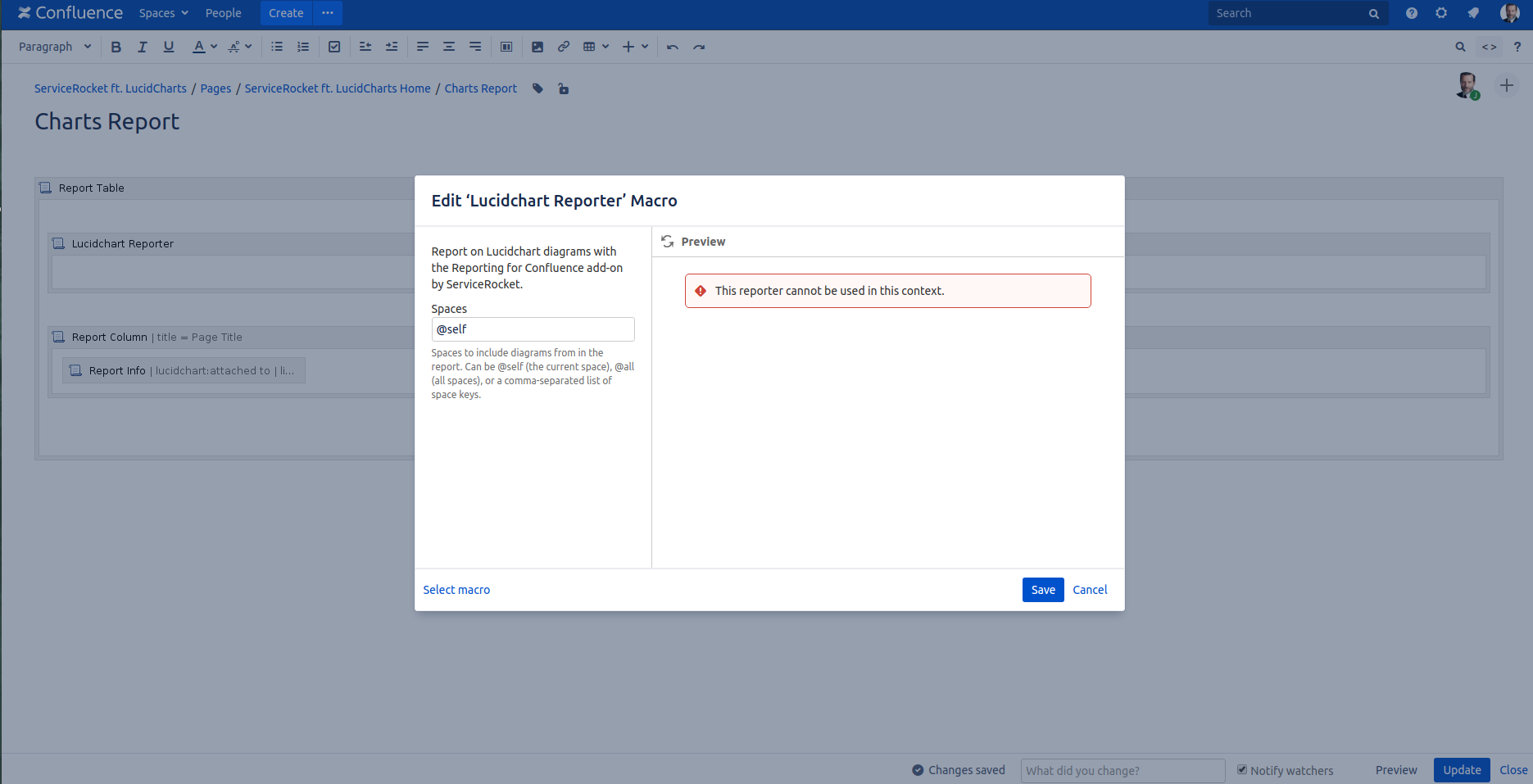Insert a numbered list
Screen dimensions: 1533x784
pos(303,47)
